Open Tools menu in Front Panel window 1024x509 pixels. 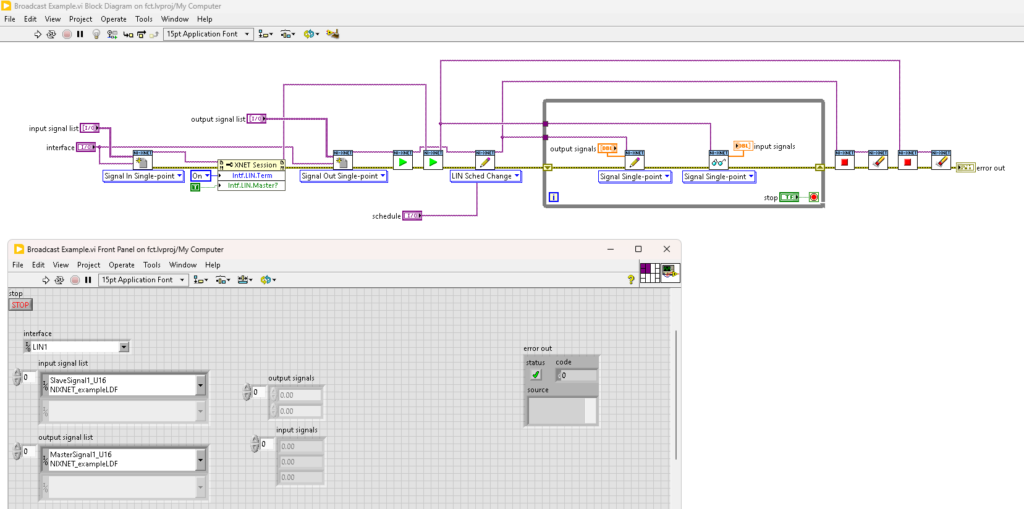(152, 265)
